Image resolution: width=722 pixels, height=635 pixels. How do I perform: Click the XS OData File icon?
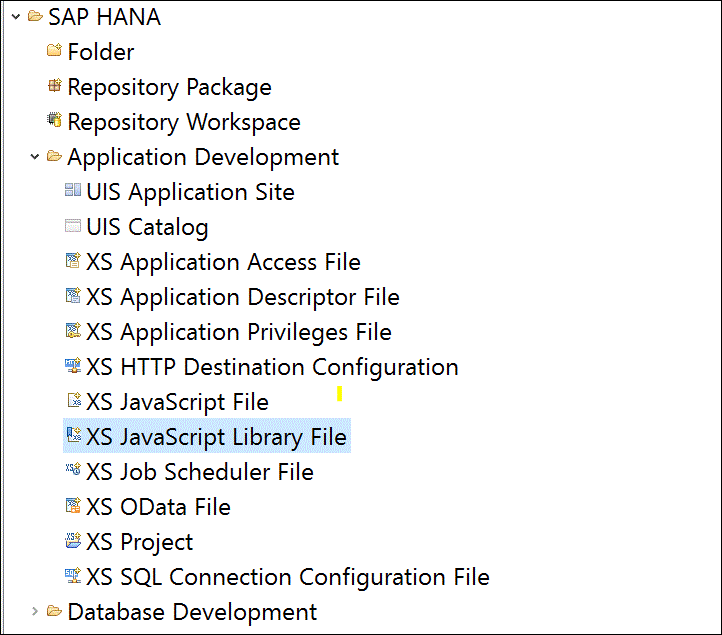click(72, 507)
